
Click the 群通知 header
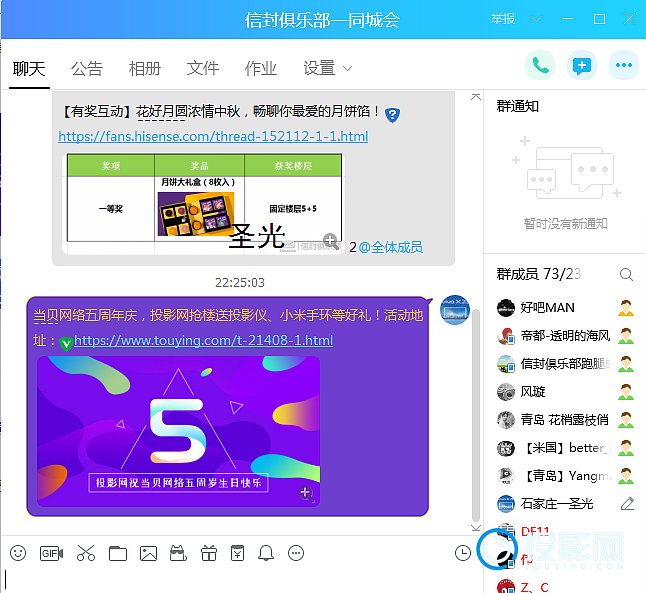tap(518, 106)
